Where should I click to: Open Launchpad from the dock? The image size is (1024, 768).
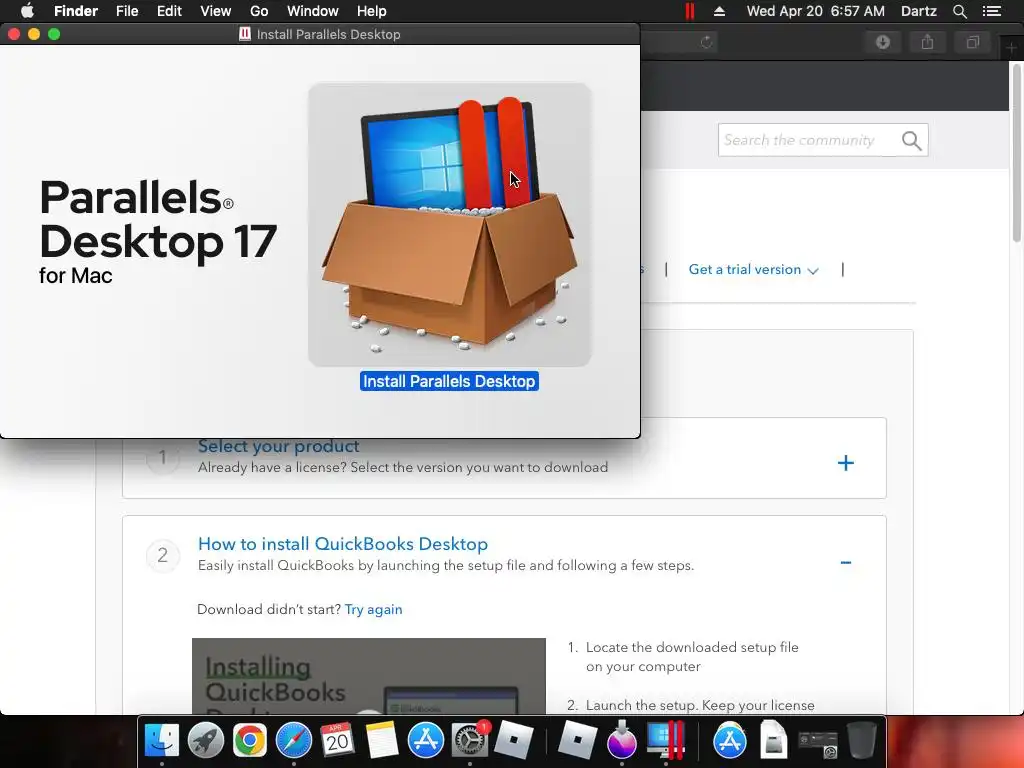[206, 741]
